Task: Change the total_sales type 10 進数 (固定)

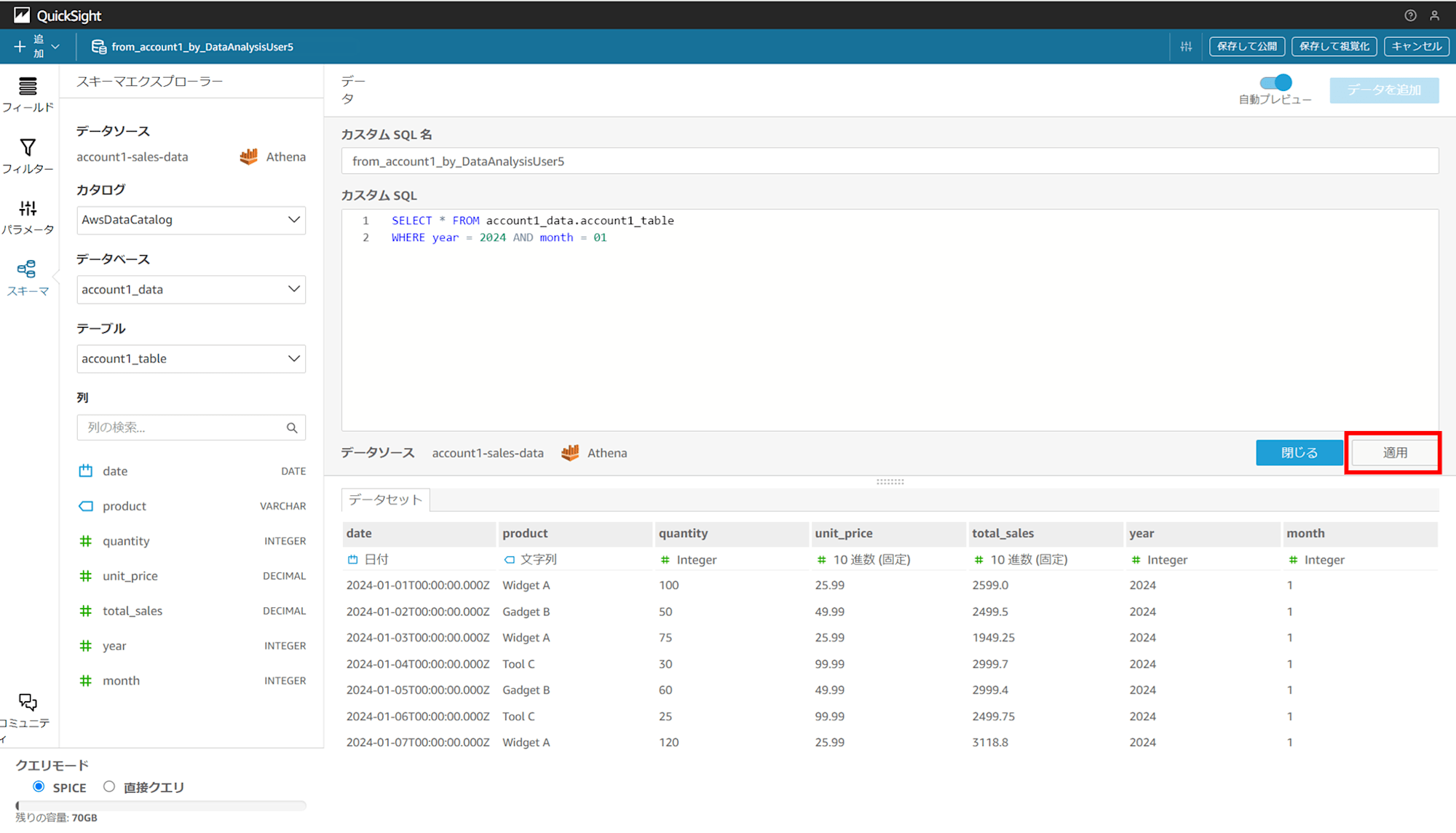Action: [x=1021, y=560]
